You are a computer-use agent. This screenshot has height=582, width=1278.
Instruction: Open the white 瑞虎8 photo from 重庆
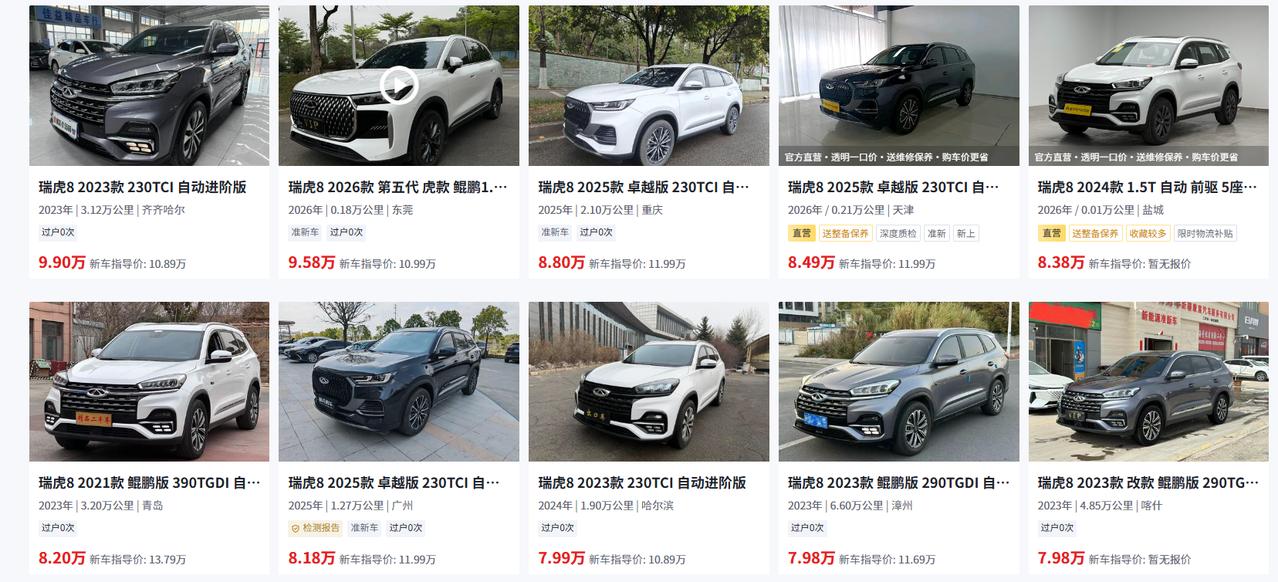[x=649, y=85]
